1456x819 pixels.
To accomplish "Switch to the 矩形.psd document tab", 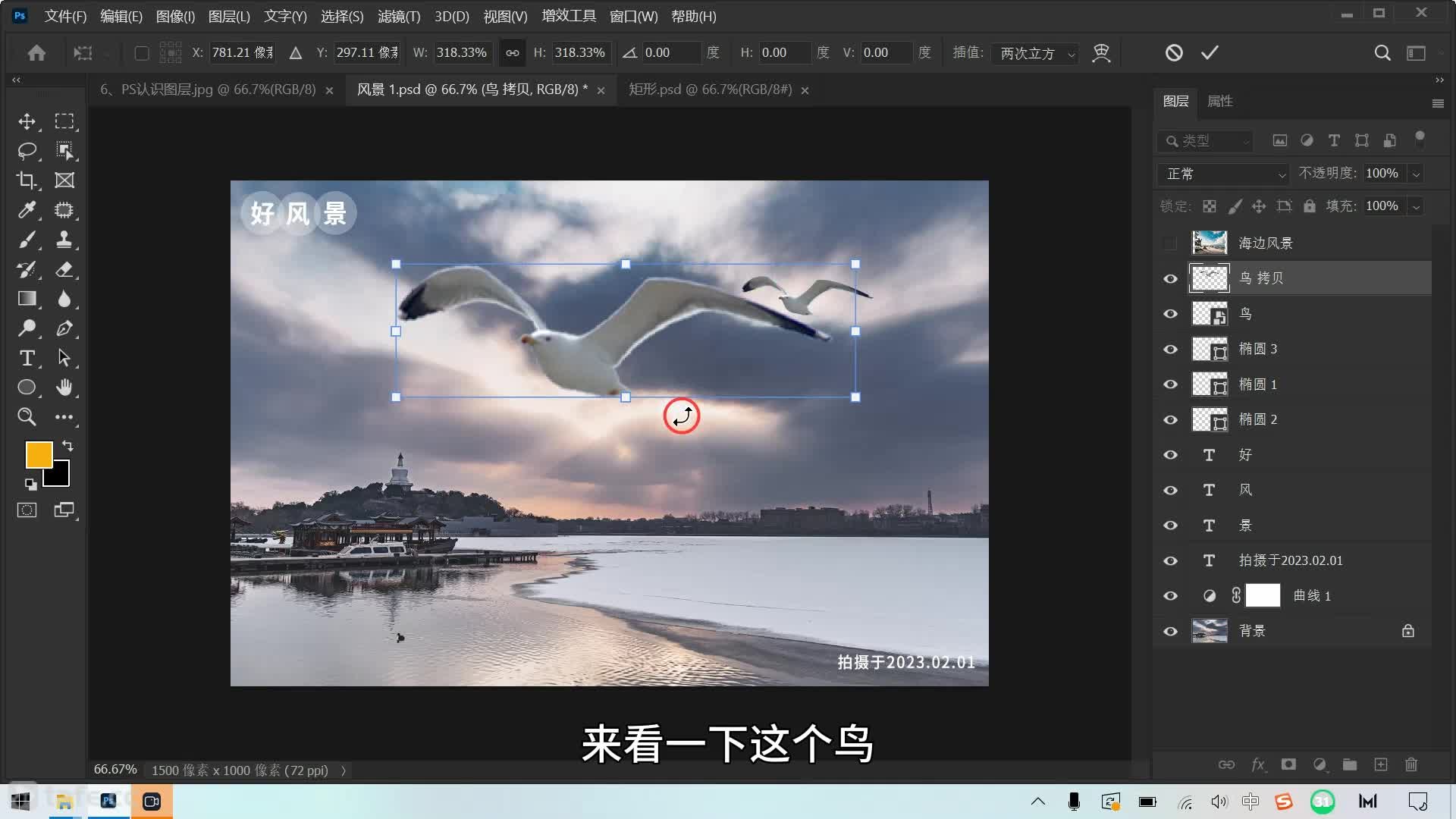I will [710, 89].
